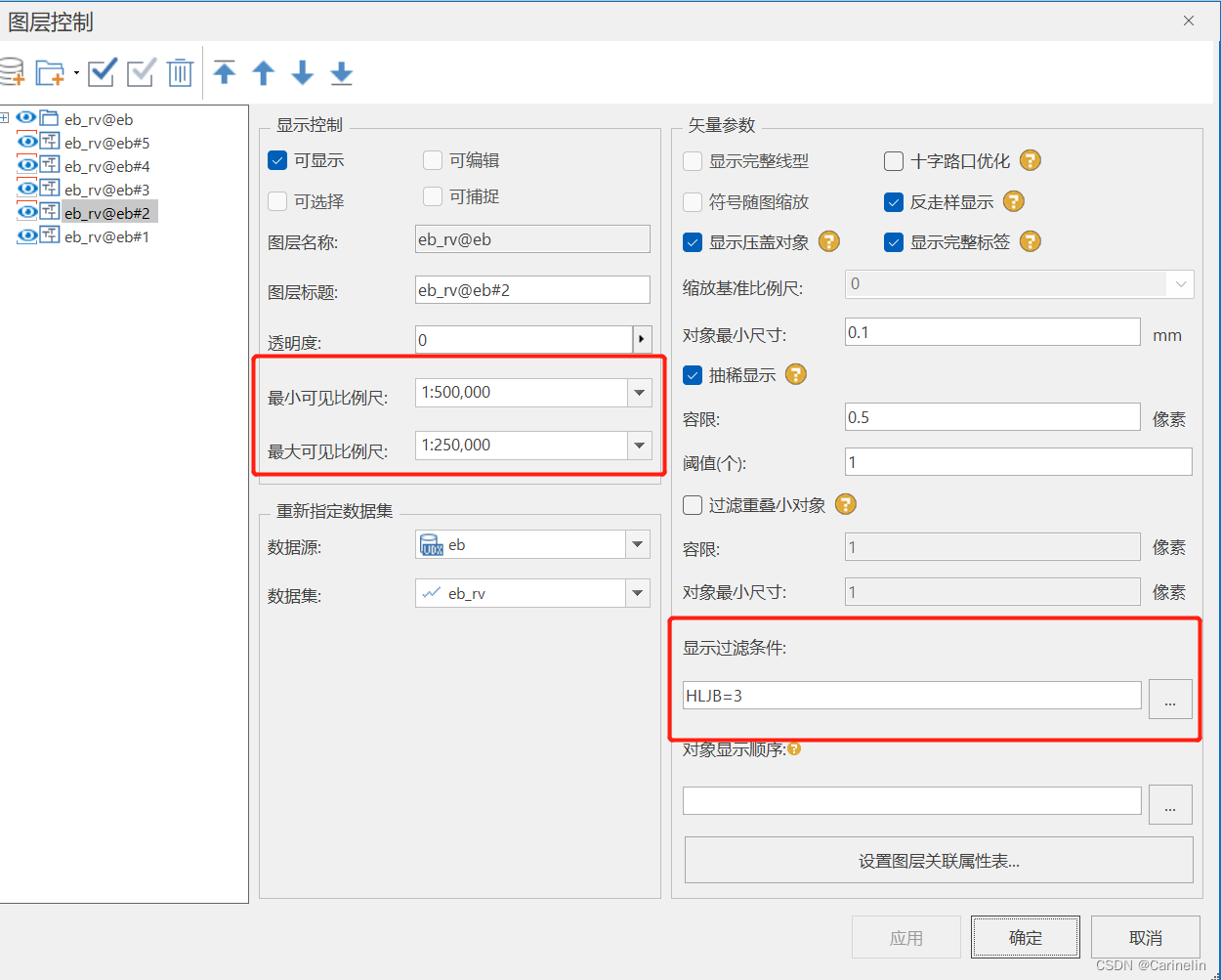Open help for 十字路口优化 question icon
1221x980 pixels.
click(x=1030, y=160)
